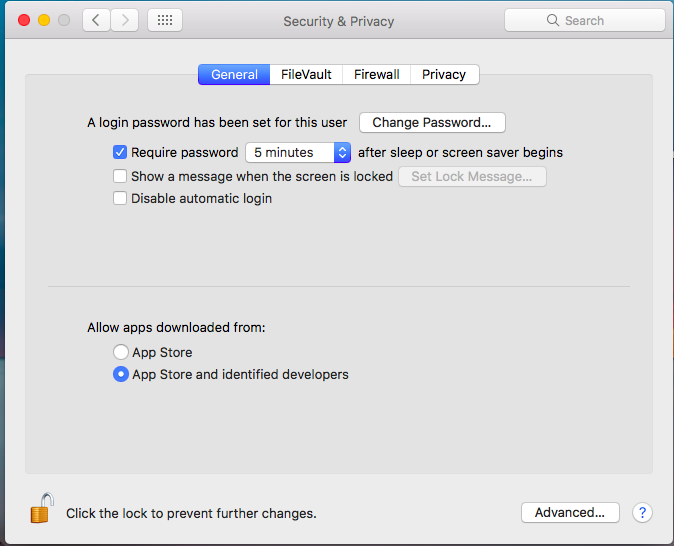Click the magnifying glass search icon
This screenshot has height=546, width=674.
553,20
